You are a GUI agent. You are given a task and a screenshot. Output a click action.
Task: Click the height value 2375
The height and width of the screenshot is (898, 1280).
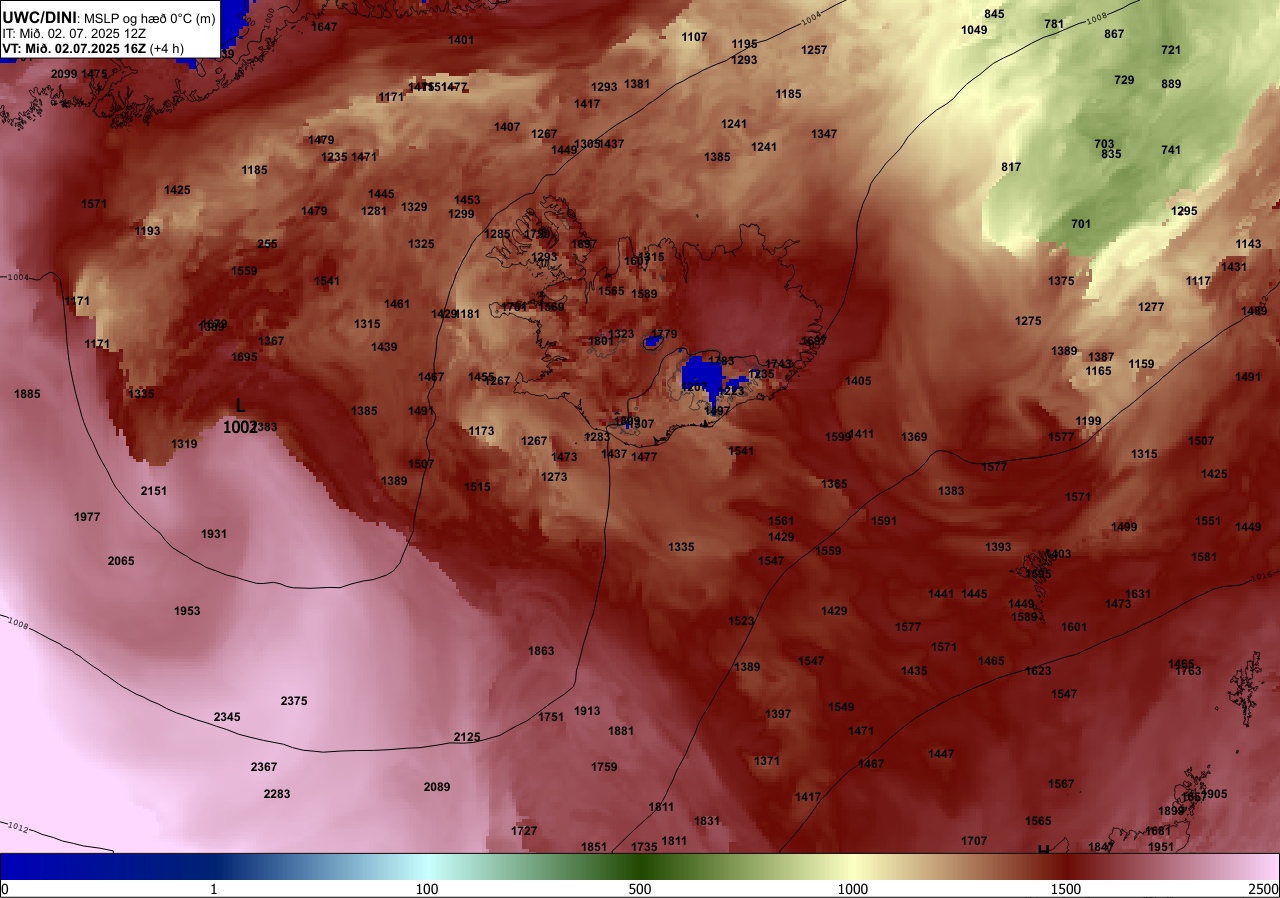point(294,701)
